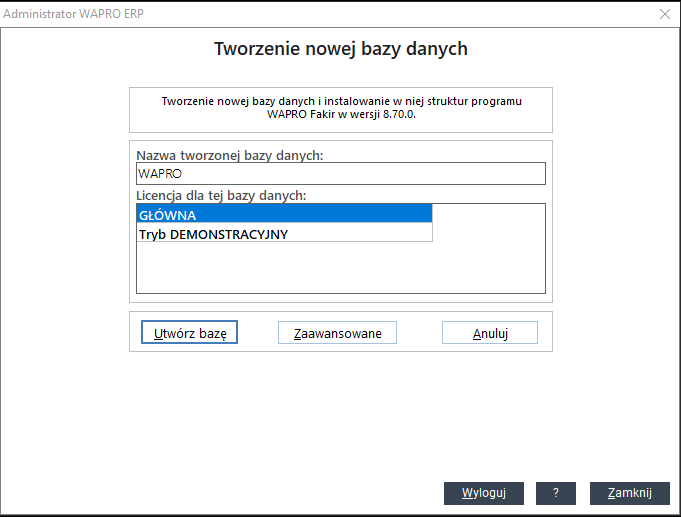Open help with the question mark button
This screenshot has height=517, width=681.
point(556,493)
